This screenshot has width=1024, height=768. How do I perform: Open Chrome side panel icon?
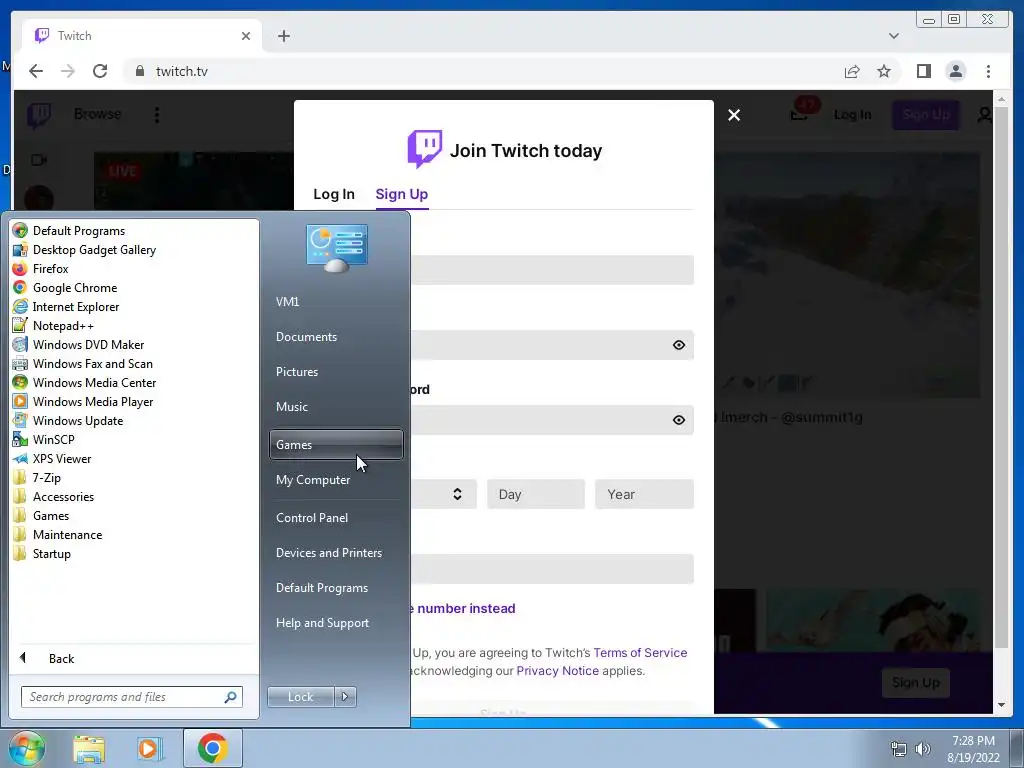tap(923, 71)
